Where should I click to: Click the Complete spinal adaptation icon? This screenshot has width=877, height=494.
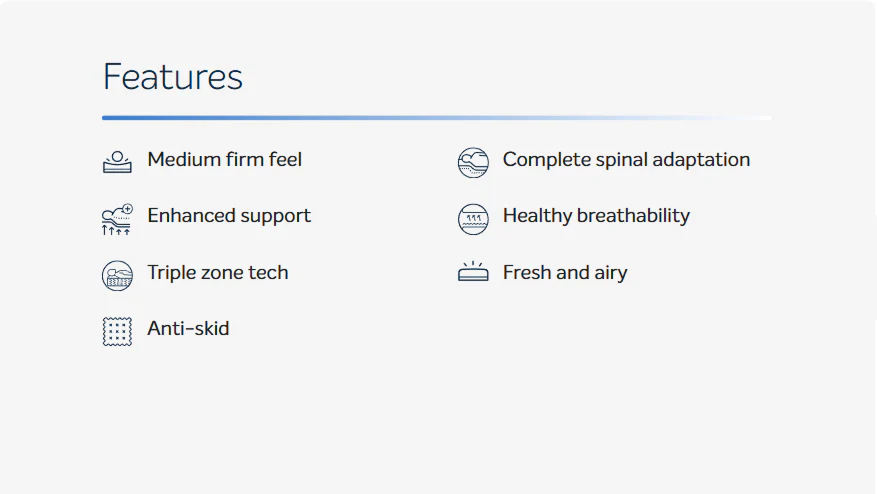(x=473, y=163)
